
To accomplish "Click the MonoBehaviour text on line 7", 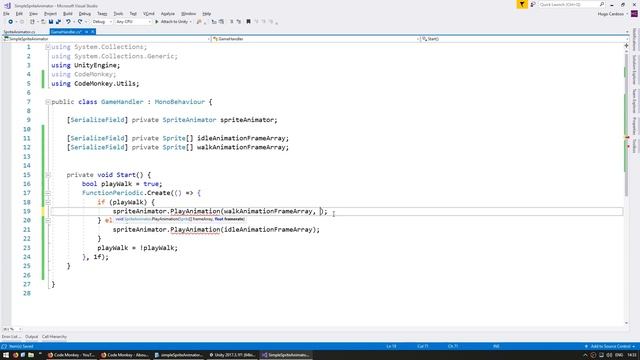I will point(180,102).
